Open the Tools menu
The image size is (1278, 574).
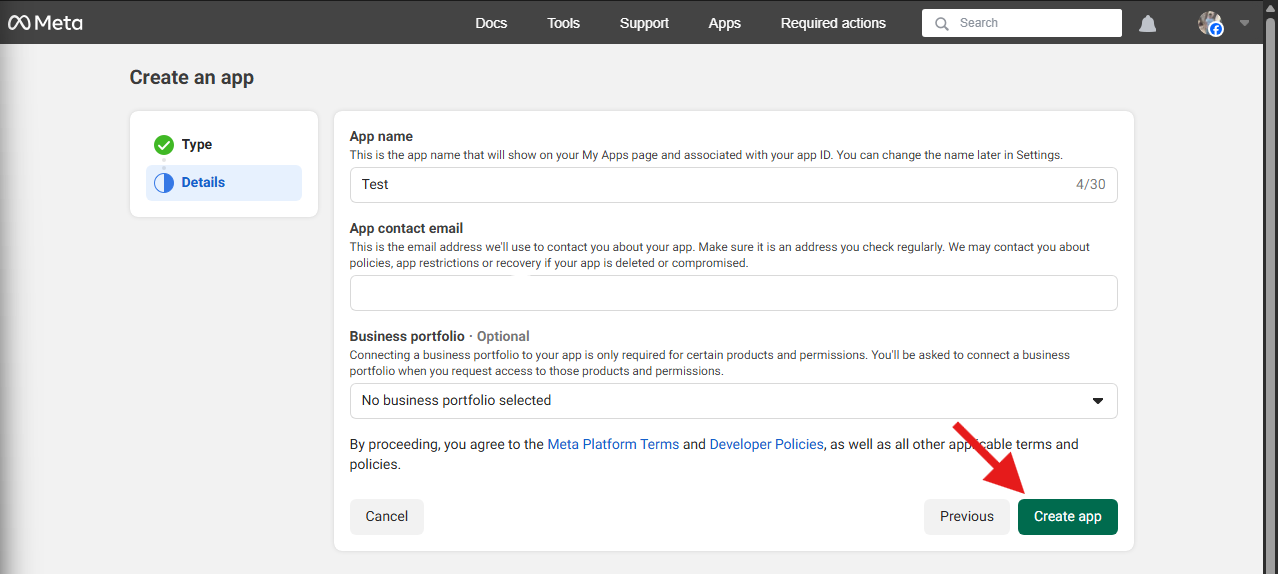pyautogui.click(x=563, y=23)
